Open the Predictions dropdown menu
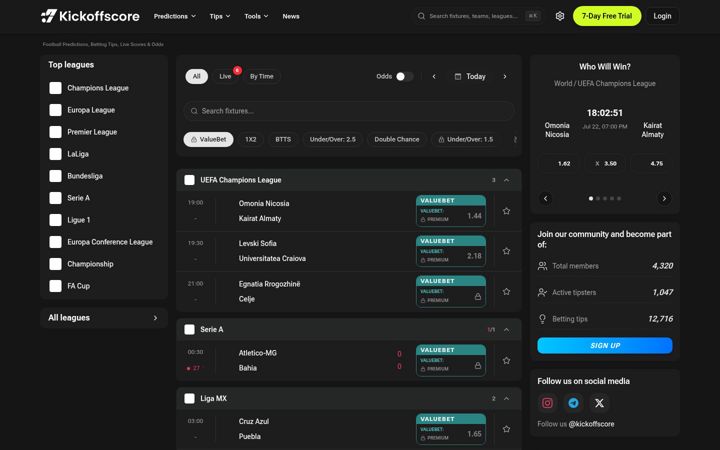Screen dimensions: 720x450 174,16
